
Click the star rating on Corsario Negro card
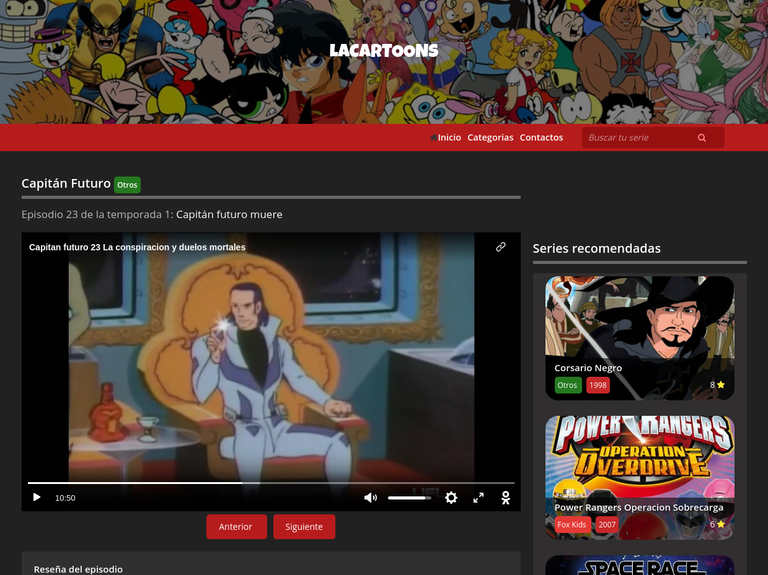[717, 385]
